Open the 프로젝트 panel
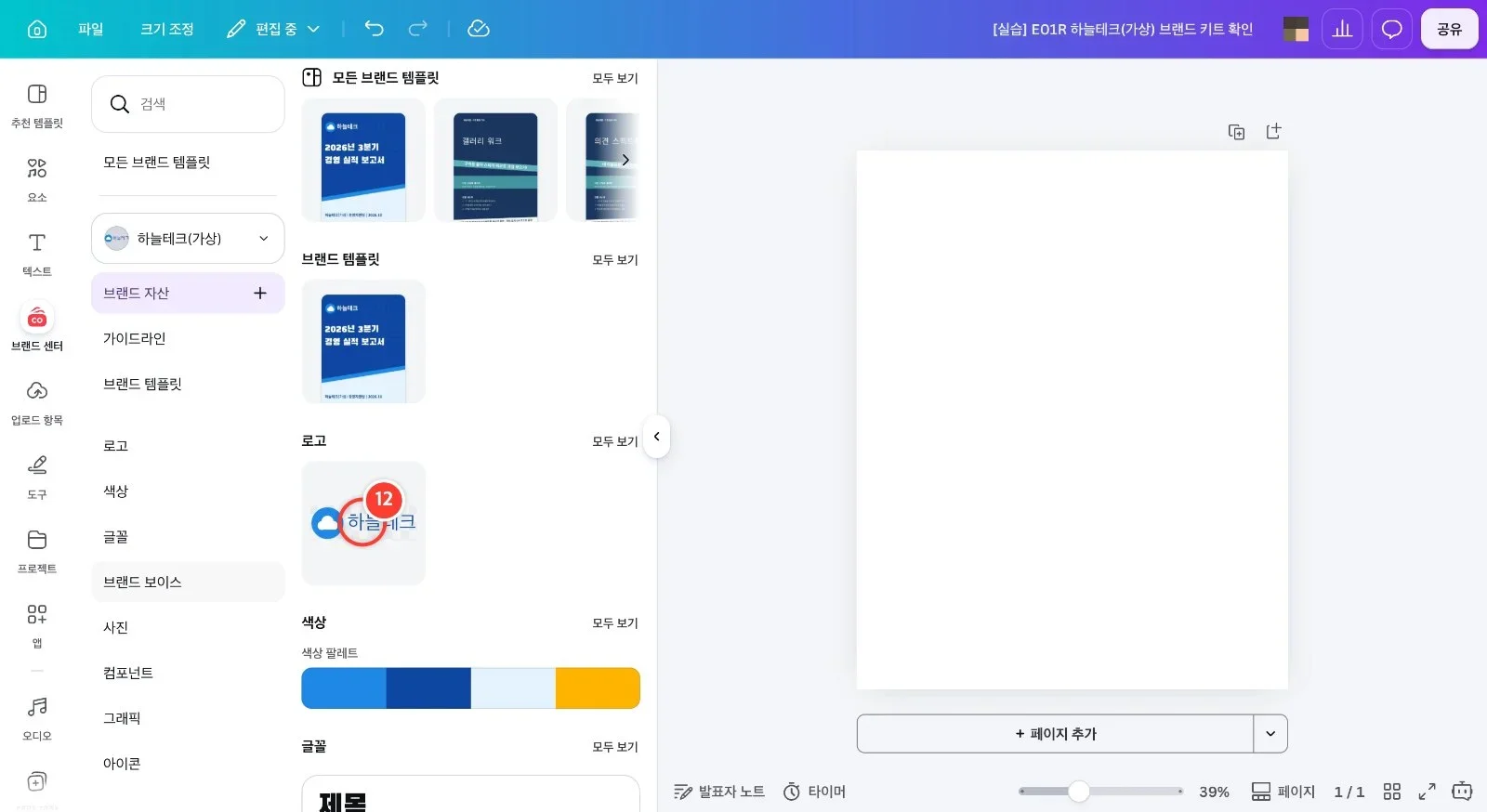This screenshot has width=1487, height=812. pyautogui.click(x=37, y=551)
